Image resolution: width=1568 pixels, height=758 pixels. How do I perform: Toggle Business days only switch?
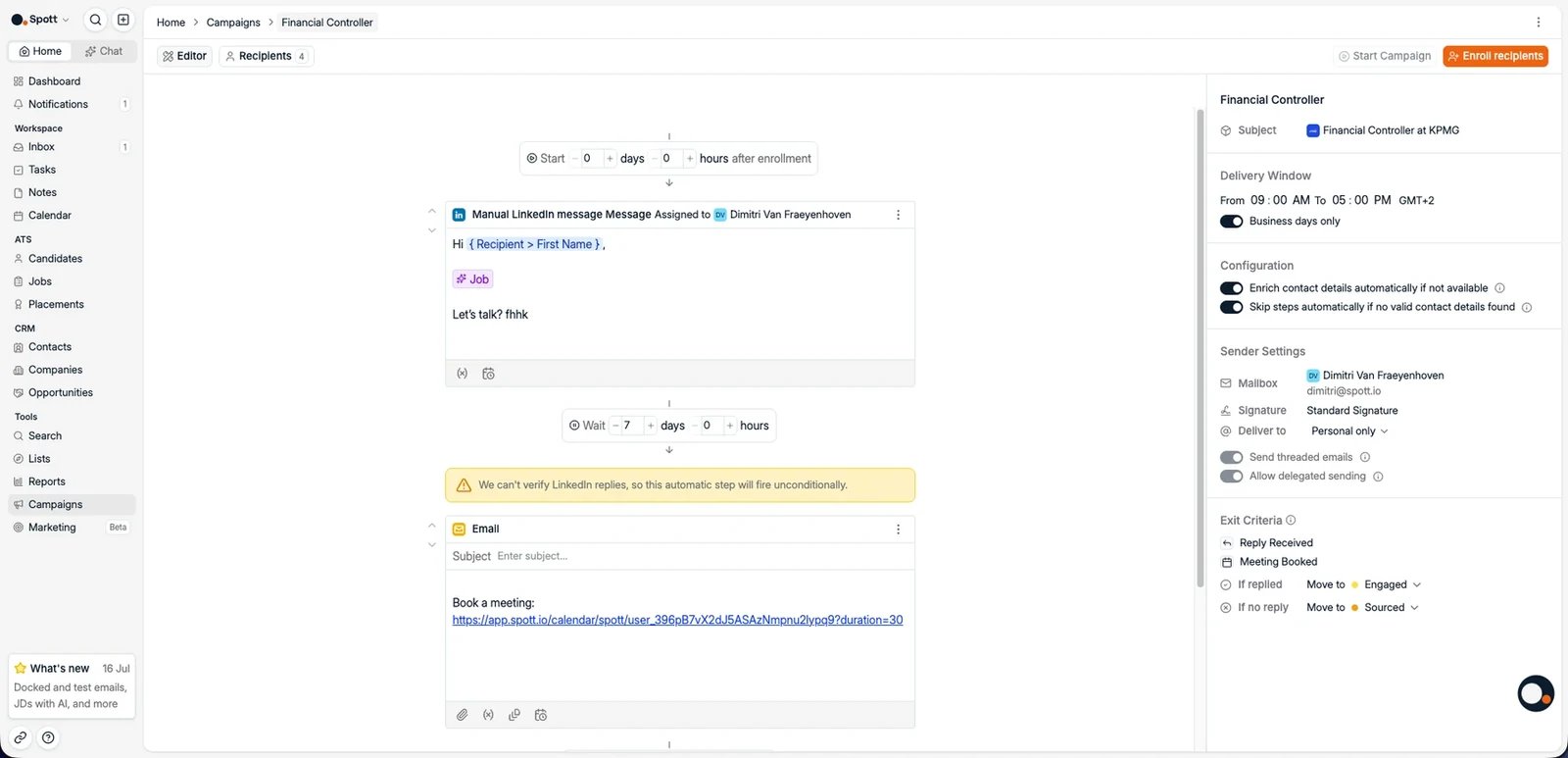(1231, 222)
